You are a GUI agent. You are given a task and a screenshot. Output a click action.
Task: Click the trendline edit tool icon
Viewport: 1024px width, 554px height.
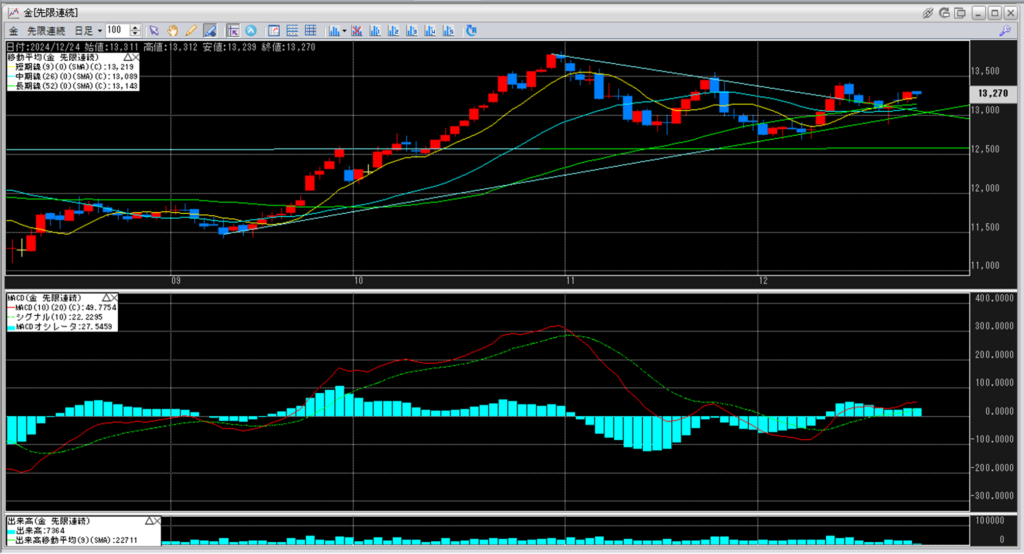[209, 30]
